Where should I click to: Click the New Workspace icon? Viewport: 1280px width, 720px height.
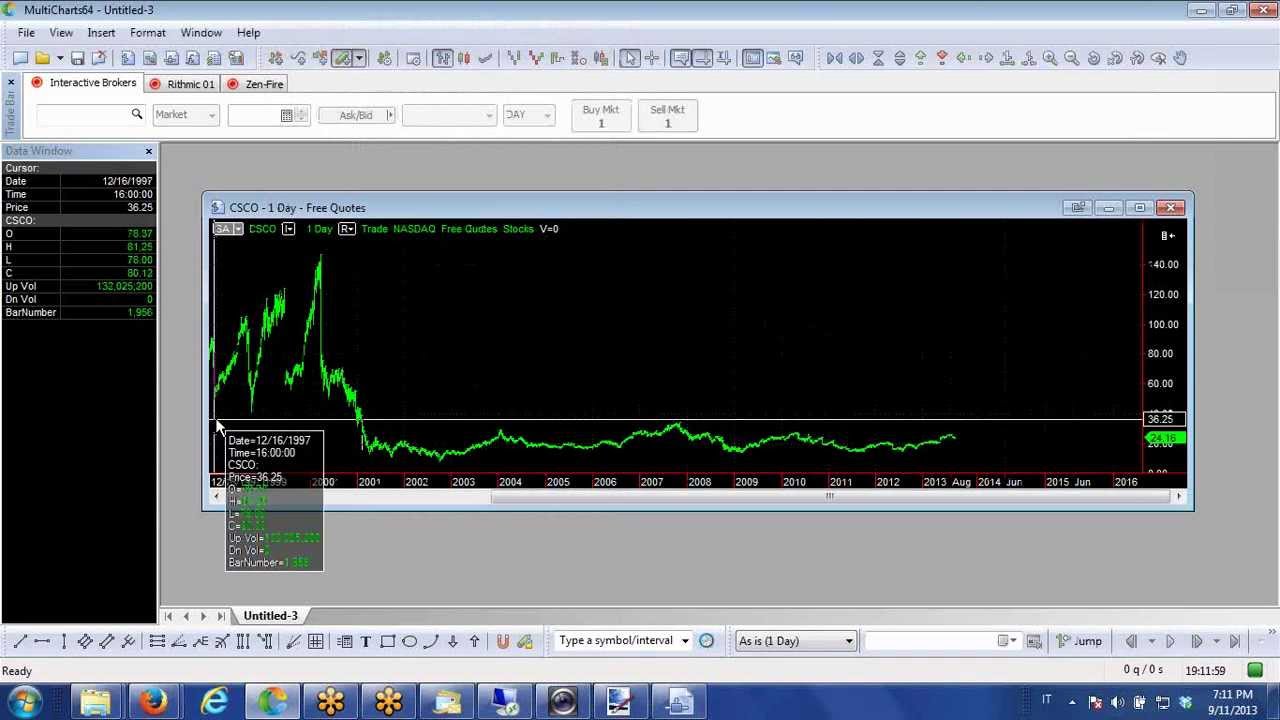tap(21, 58)
